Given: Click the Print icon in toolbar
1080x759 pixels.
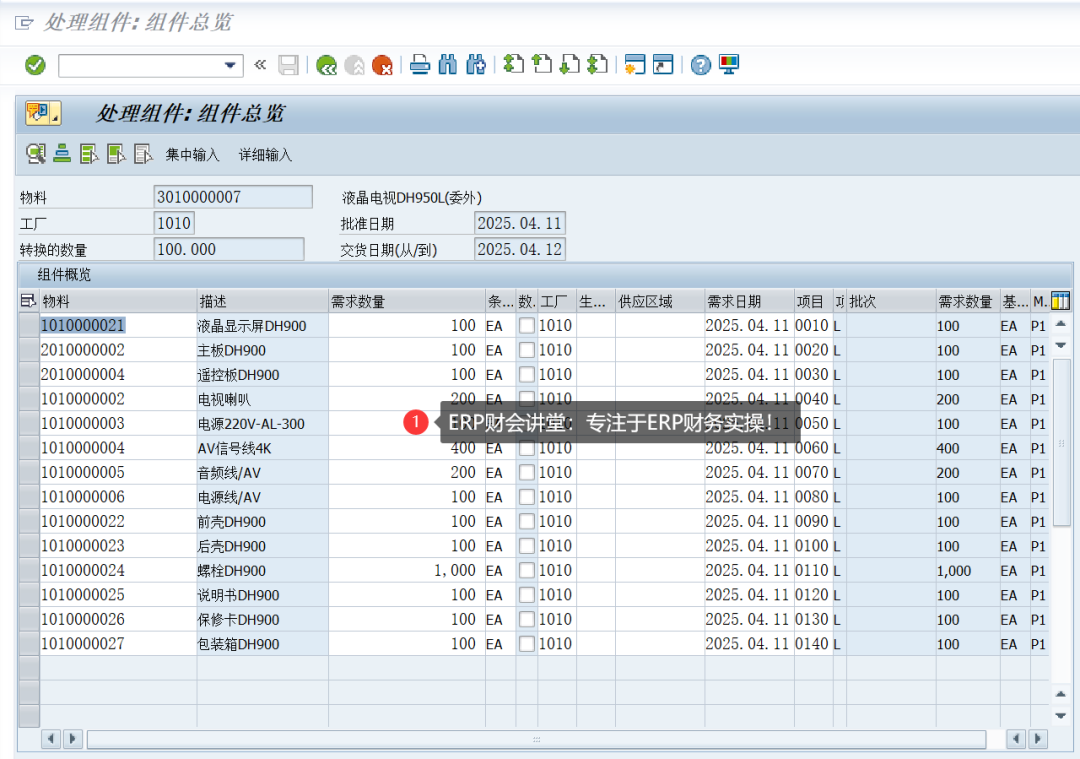Looking at the screenshot, I should pyautogui.click(x=421, y=65).
